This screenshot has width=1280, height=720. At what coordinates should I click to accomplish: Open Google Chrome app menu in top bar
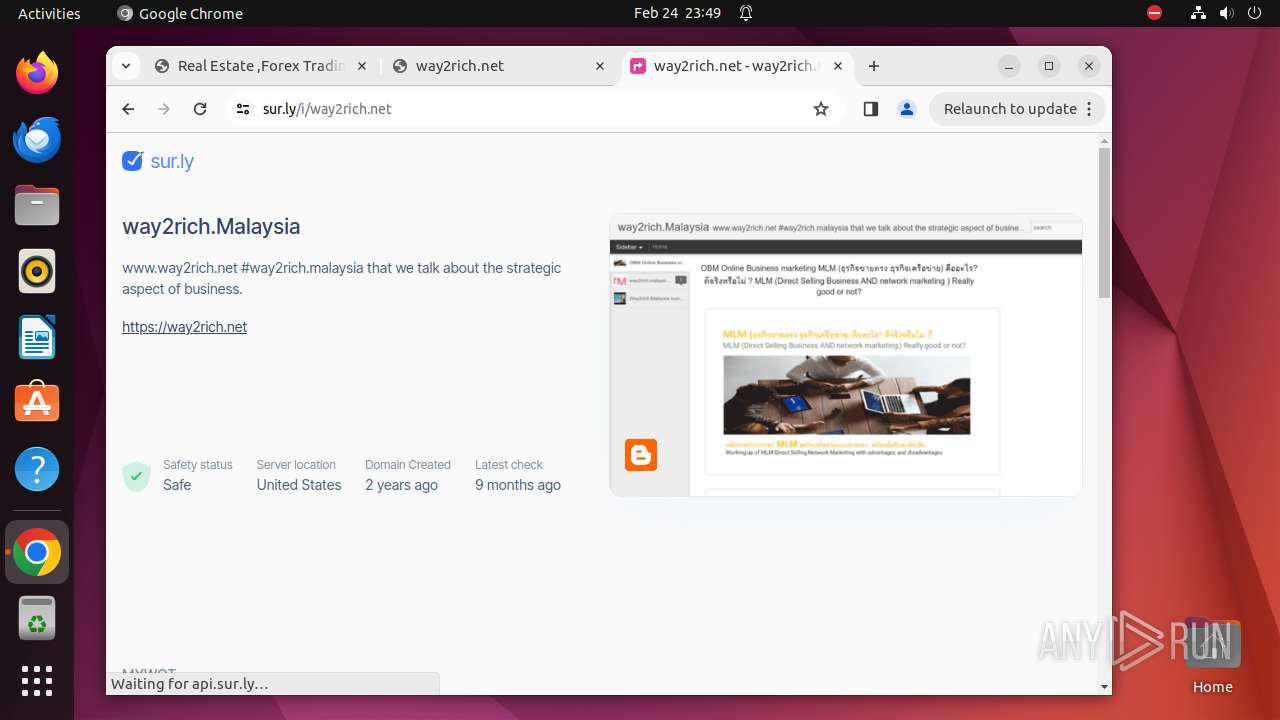pyautogui.click(x=180, y=13)
